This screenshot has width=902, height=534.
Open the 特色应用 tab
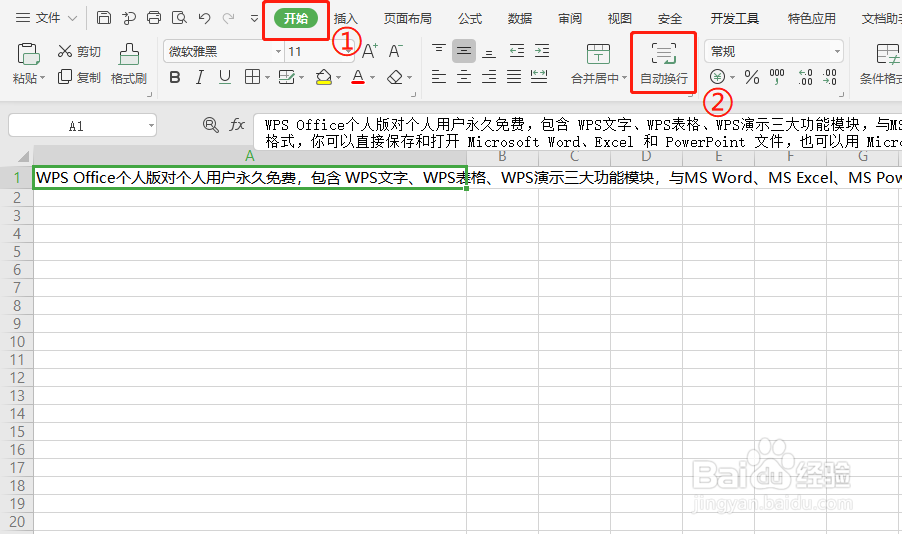[x=812, y=18]
